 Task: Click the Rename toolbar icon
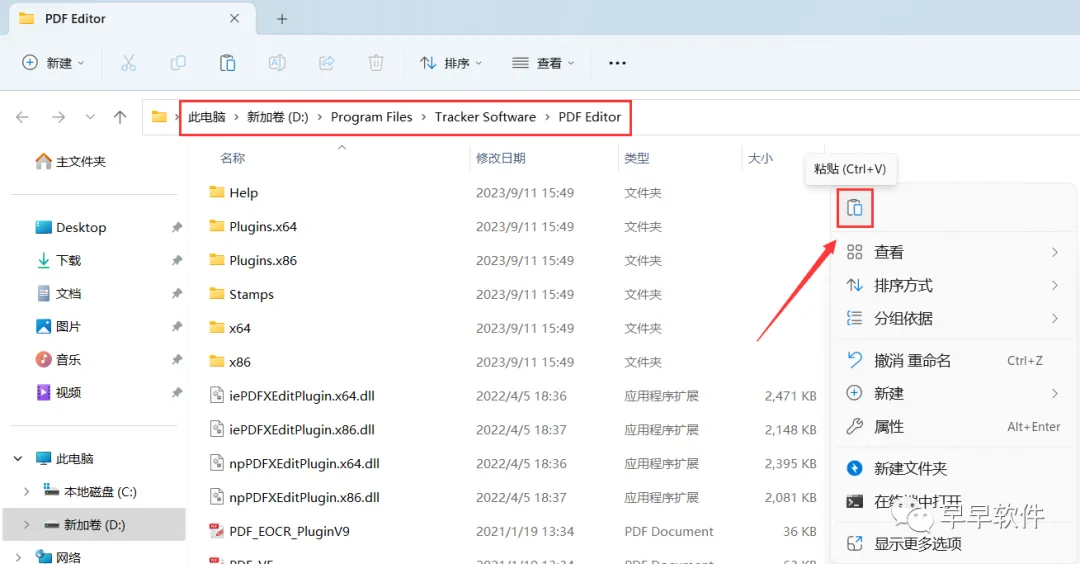(x=277, y=63)
